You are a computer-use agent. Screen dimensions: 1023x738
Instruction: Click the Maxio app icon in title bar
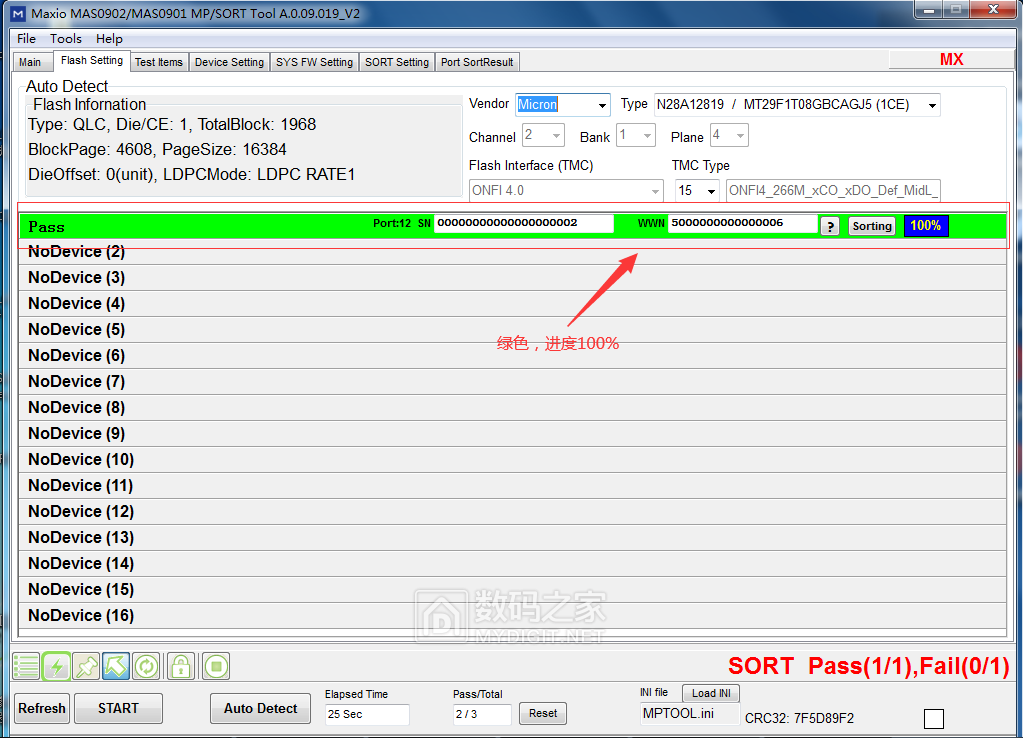(x=18, y=13)
